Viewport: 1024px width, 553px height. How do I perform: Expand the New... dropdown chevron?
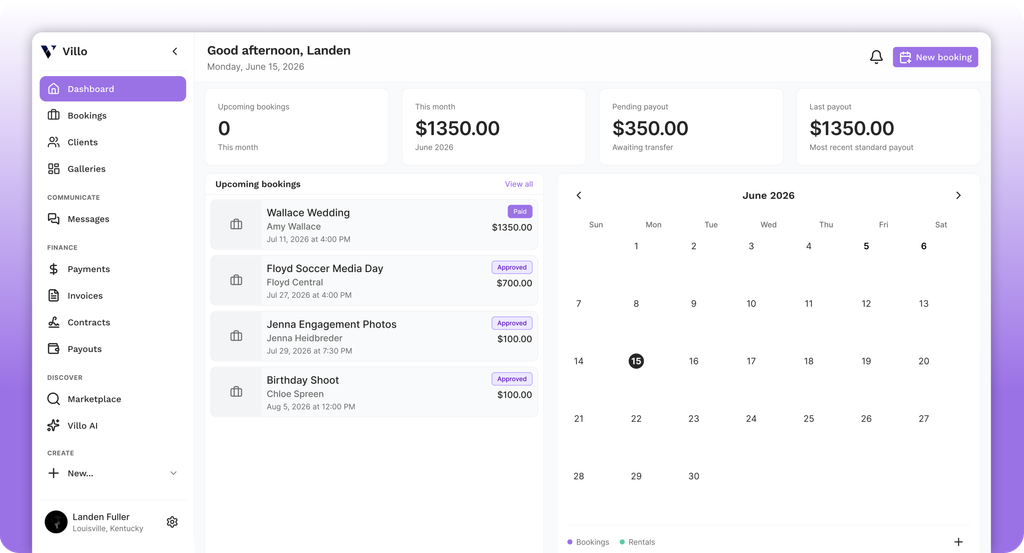pos(173,473)
